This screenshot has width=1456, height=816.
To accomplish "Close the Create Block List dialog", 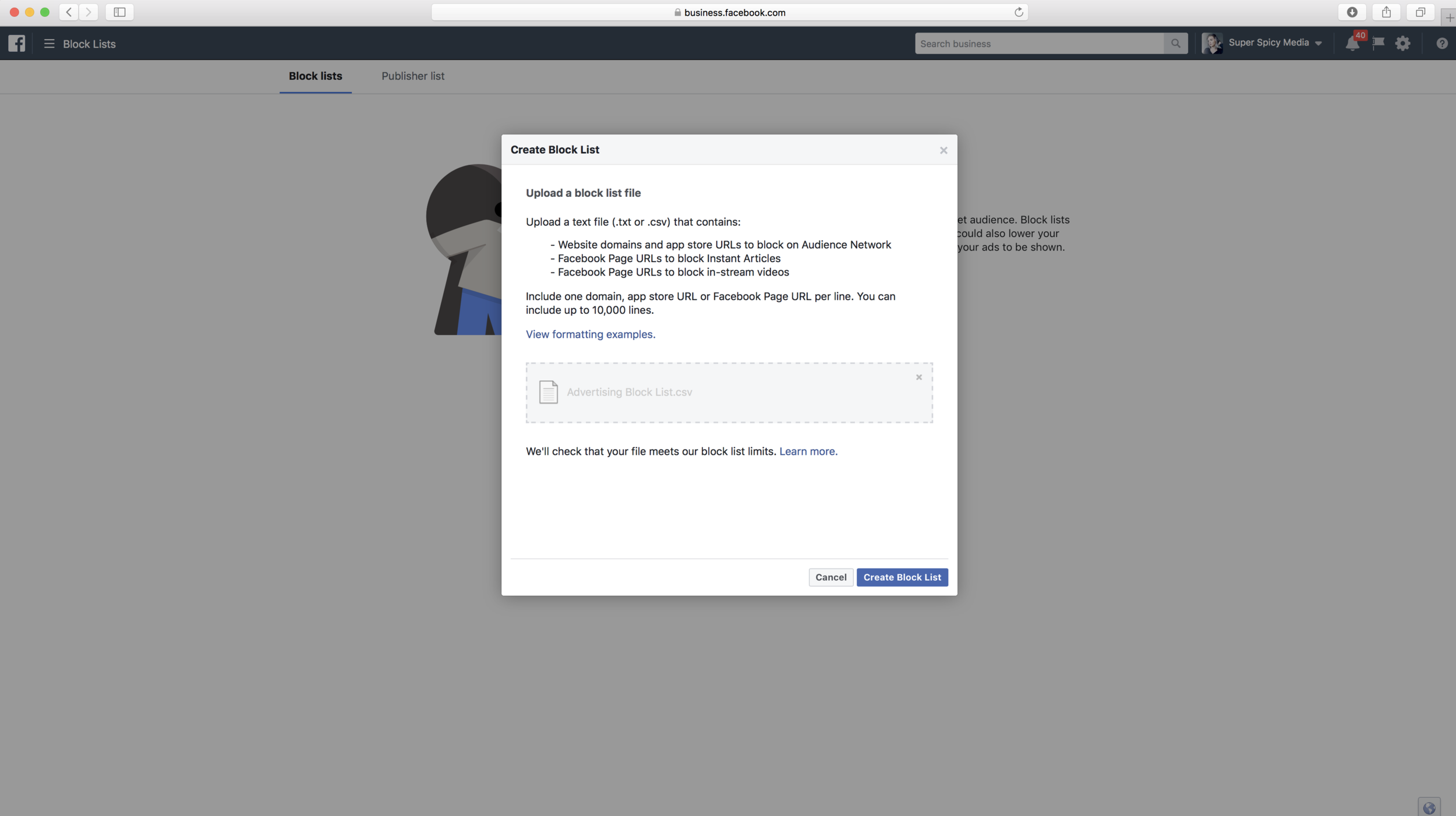I will pyautogui.click(x=943, y=150).
